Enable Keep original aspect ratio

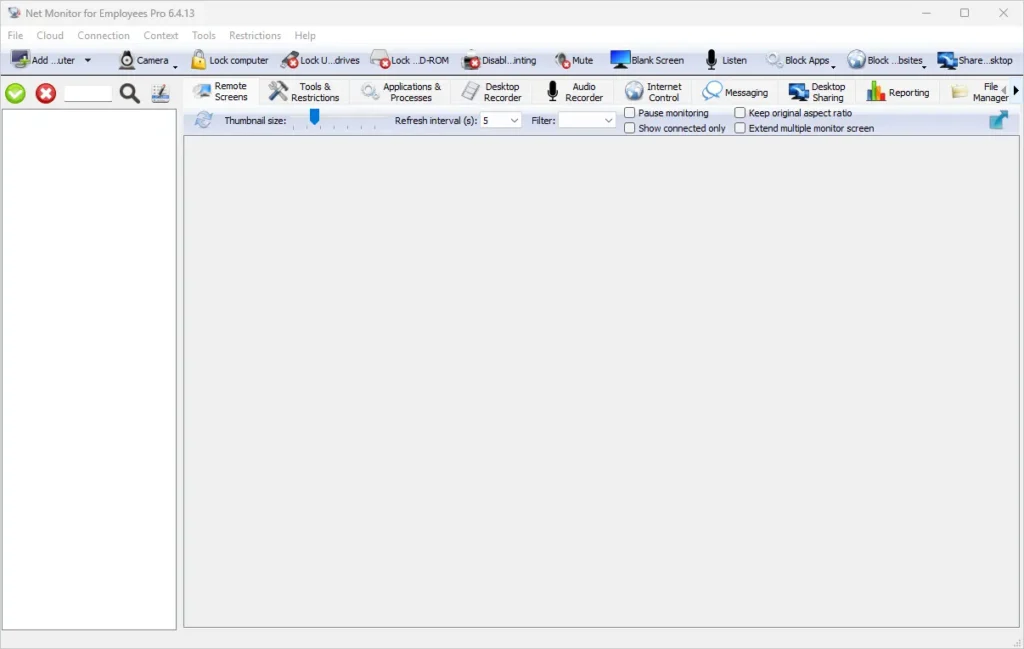click(739, 112)
